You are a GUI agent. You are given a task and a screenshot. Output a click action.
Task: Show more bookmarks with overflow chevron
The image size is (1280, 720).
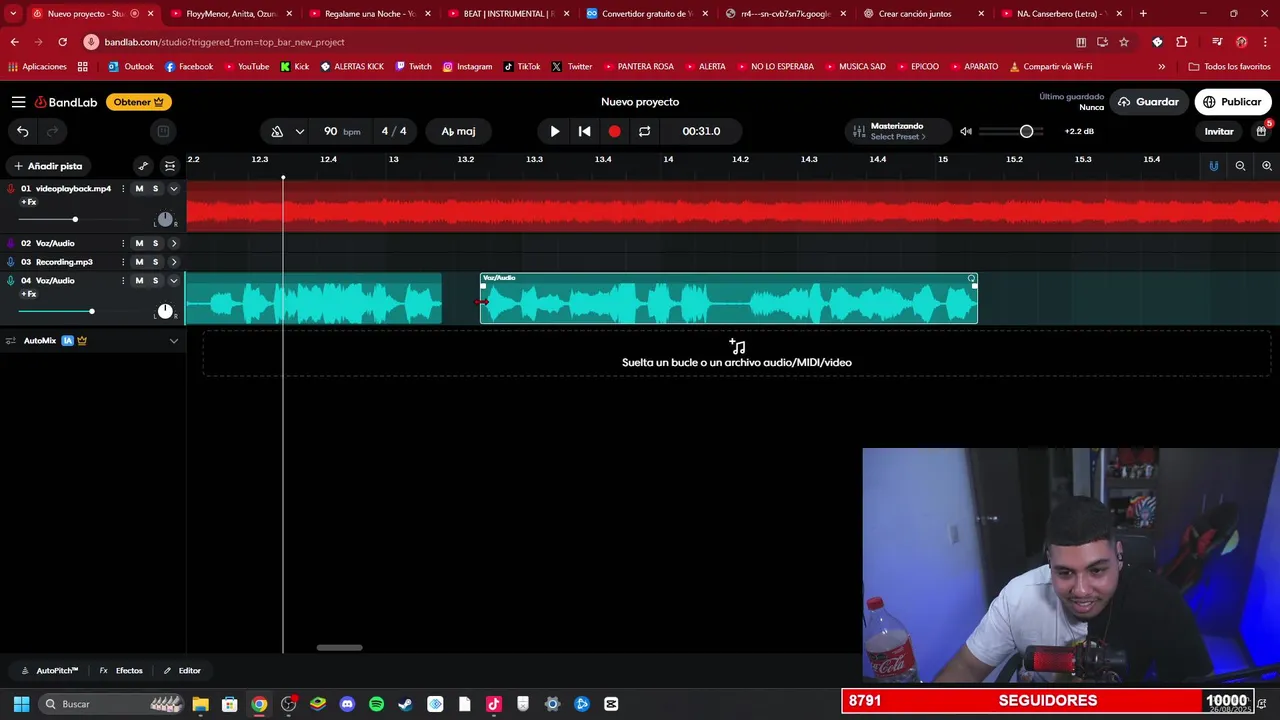tap(1161, 67)
